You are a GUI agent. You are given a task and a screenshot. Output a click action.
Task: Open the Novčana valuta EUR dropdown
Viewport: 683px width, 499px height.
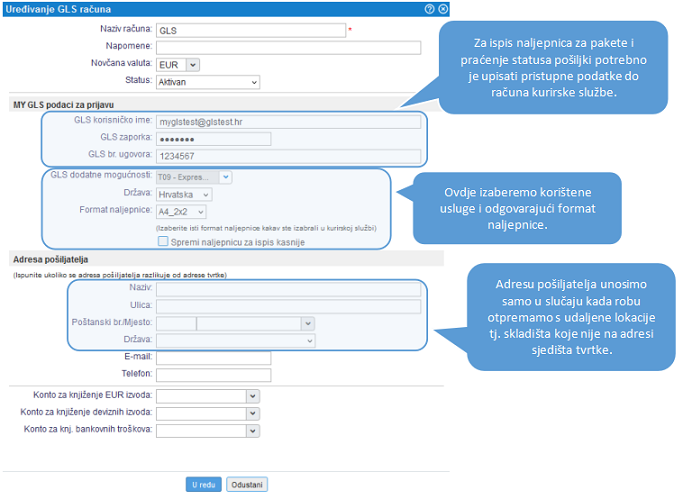(178, 65)
